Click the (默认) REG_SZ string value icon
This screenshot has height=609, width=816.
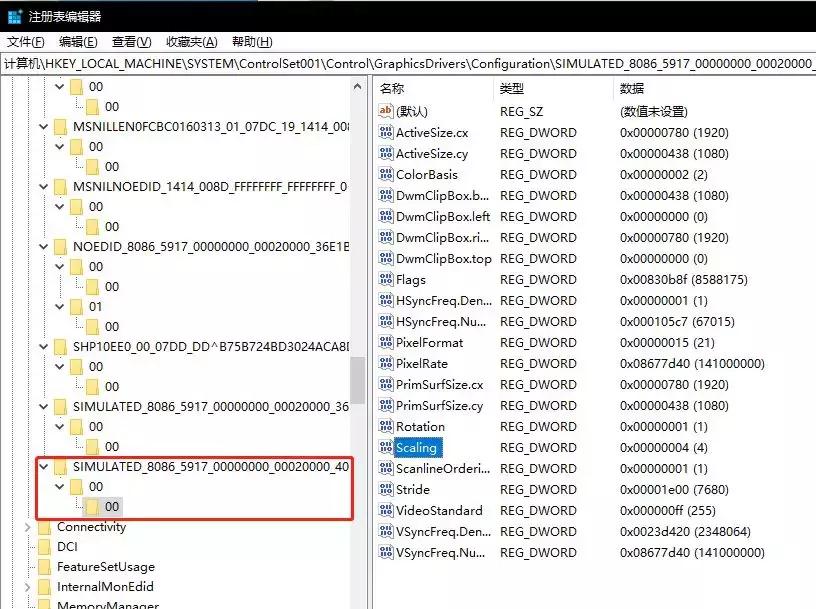coord(383,111)
